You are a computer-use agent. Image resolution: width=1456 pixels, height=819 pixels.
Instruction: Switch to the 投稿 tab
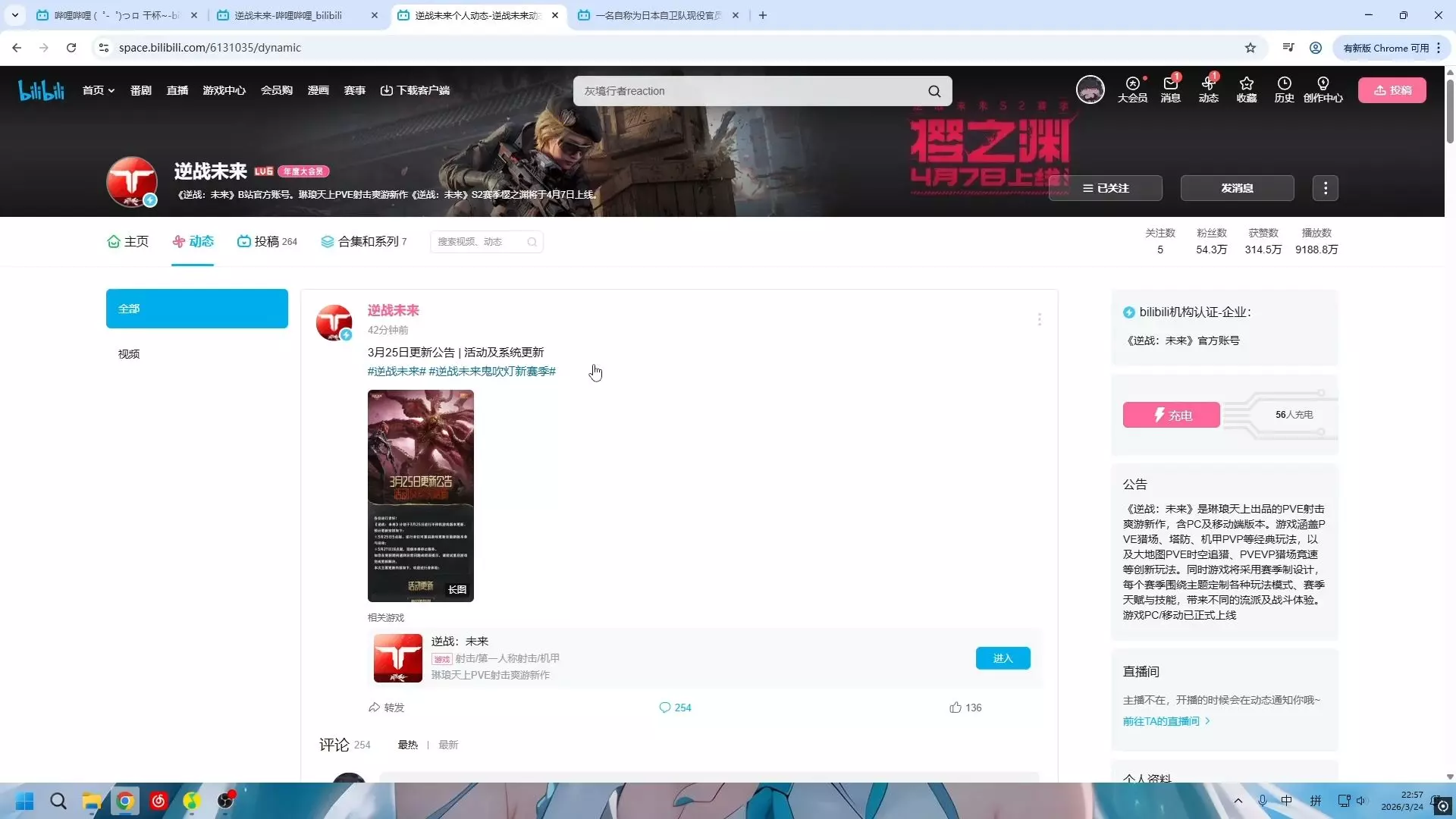point(267,242)
